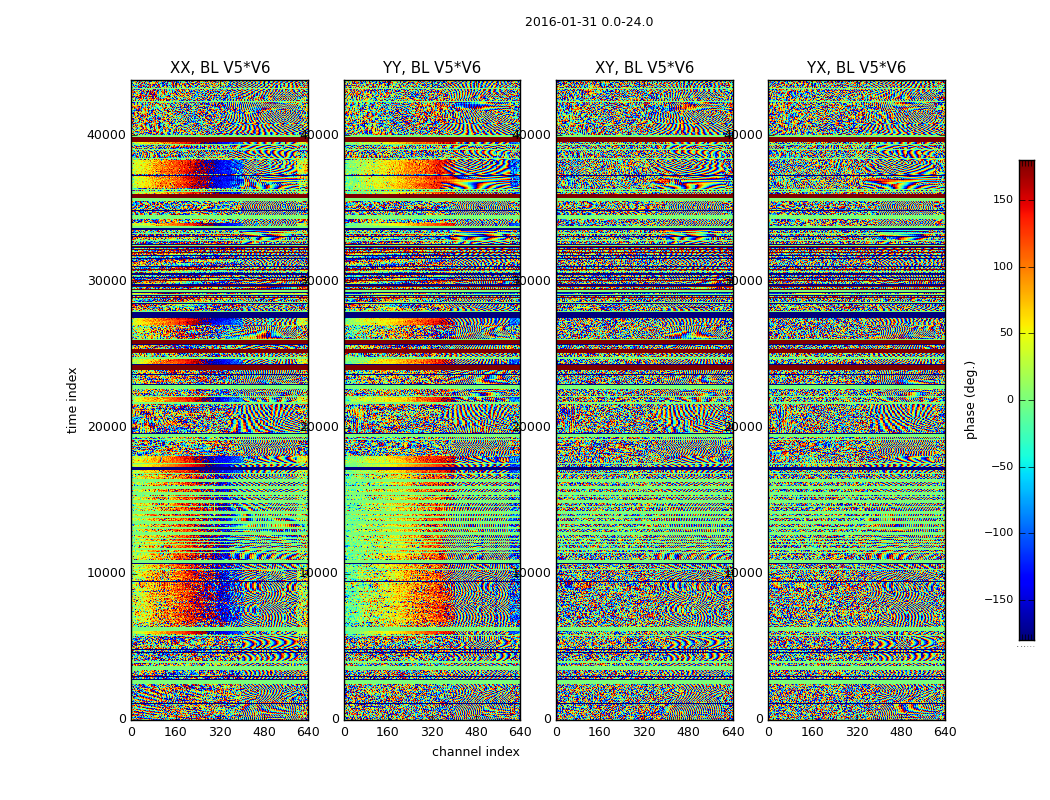Click colorbar tick label 50
This screenshot has height=800, width=1050.
coord(1006,333)
